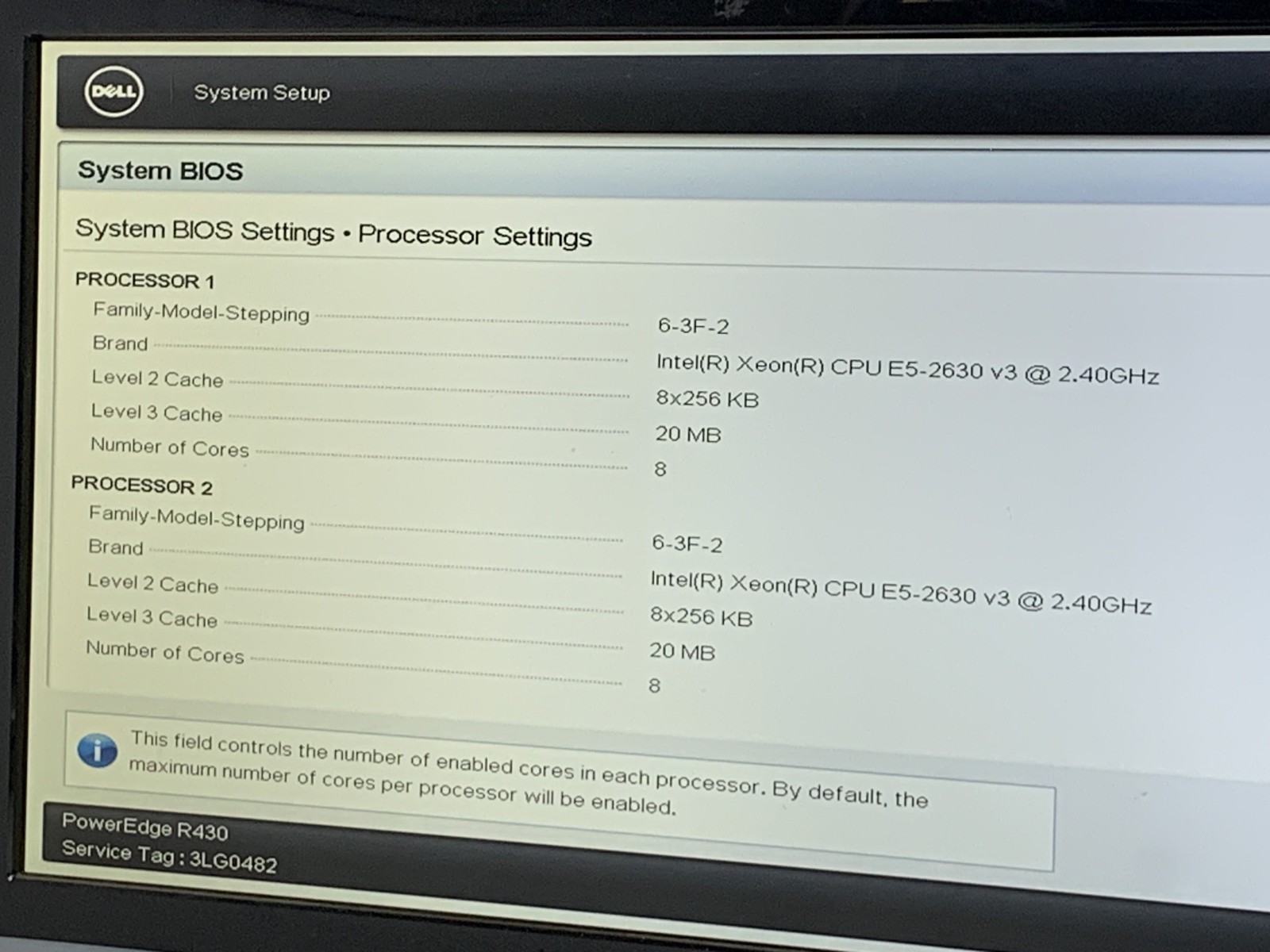
Task: Select Processor 1 Family-Model-Stepping label
Action: [x=201, y=312]
